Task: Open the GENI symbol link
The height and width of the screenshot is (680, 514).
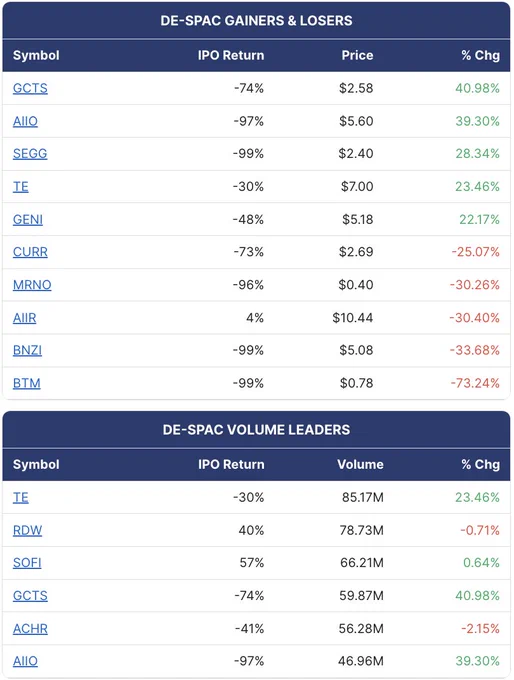Action: (28, 220)
